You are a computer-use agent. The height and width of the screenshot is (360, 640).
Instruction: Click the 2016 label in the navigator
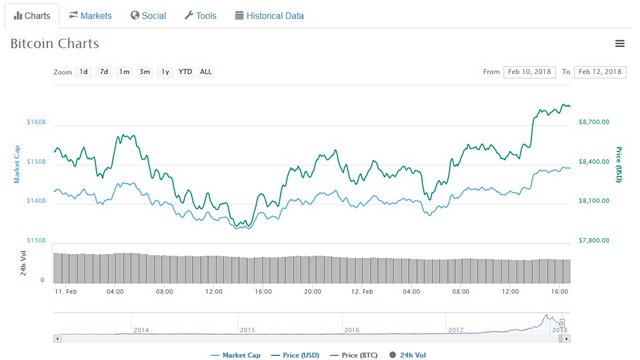[x=351, y=330]
